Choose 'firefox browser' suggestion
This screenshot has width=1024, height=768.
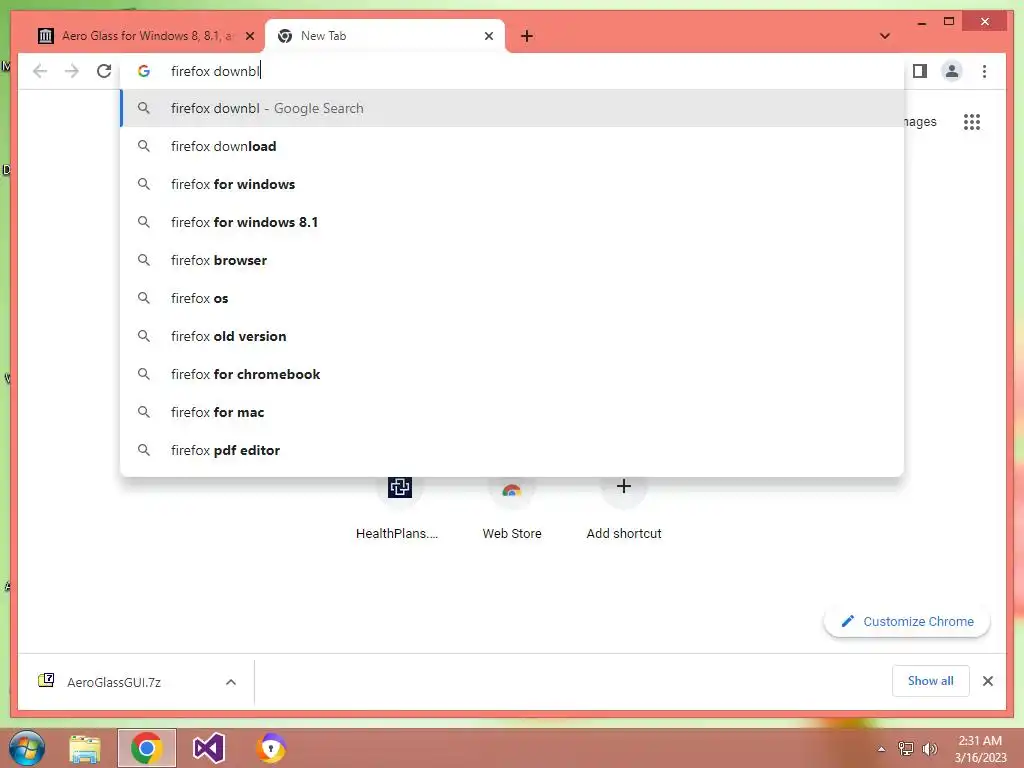[513, 260]
